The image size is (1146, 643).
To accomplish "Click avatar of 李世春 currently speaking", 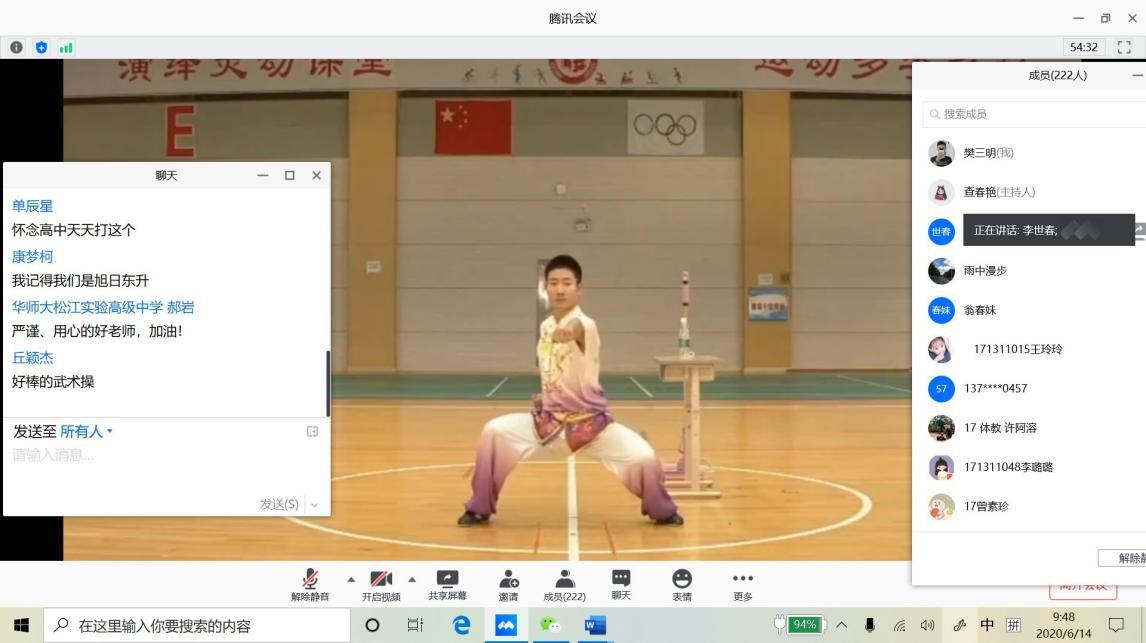I will pyautogui.click(x=941, y=232).
